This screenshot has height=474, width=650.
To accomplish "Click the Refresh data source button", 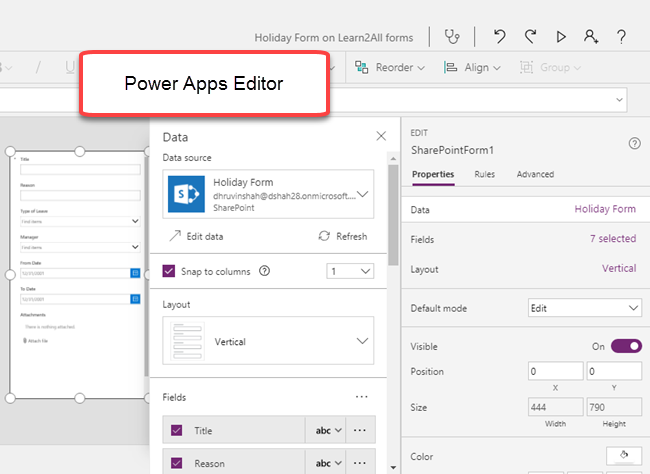I will 342,236.
